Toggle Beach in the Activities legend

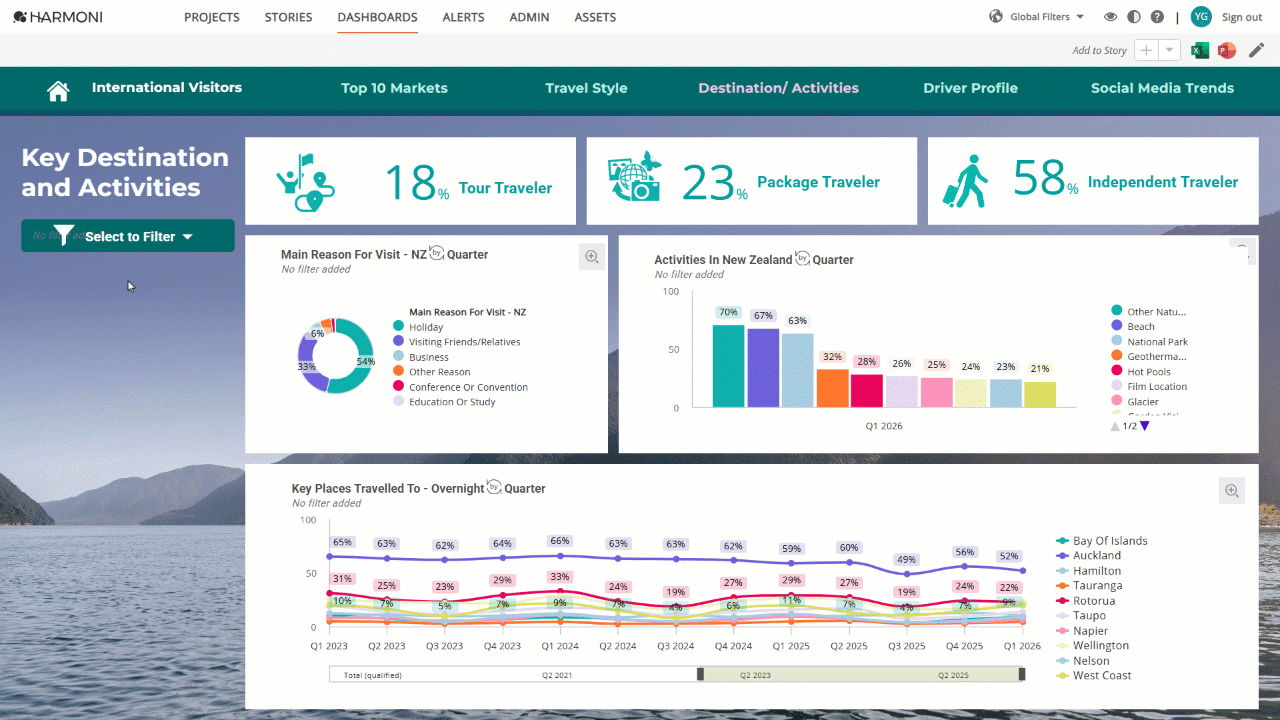[1133, 326]
